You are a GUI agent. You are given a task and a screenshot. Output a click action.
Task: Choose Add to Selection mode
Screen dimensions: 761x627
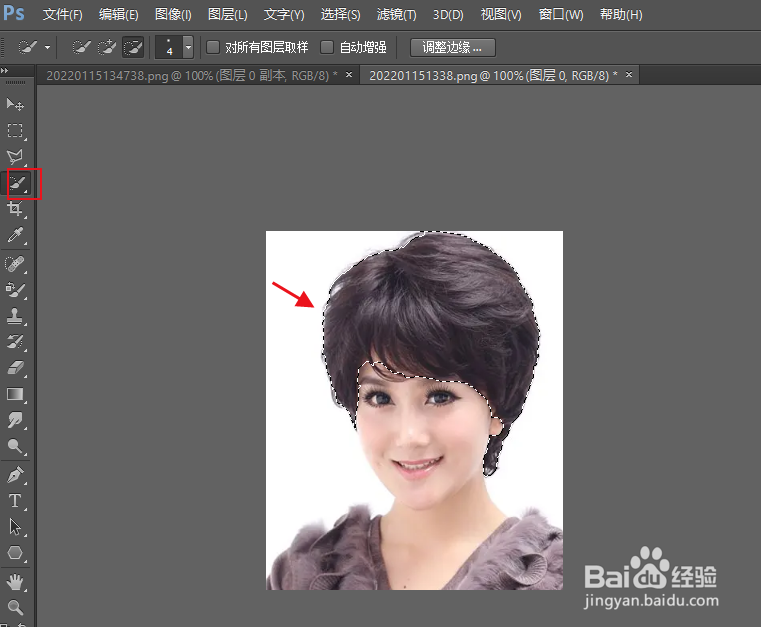pos(107,47)
